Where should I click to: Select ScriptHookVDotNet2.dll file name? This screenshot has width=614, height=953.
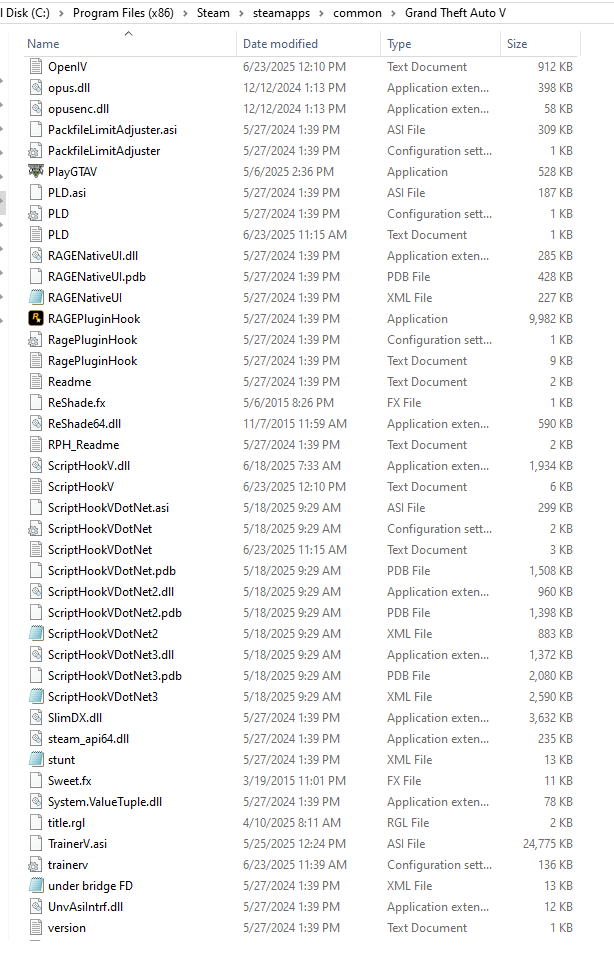tap(111, 592)
